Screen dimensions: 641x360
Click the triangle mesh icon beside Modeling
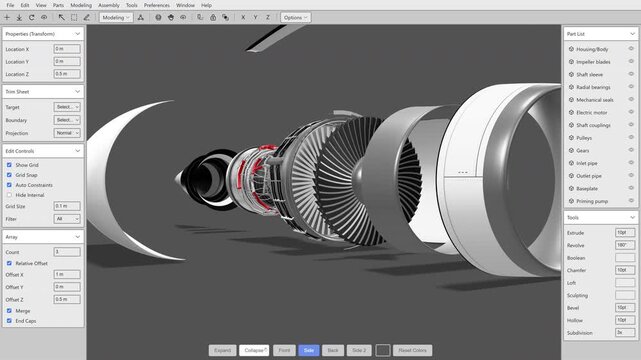[141, 18]
